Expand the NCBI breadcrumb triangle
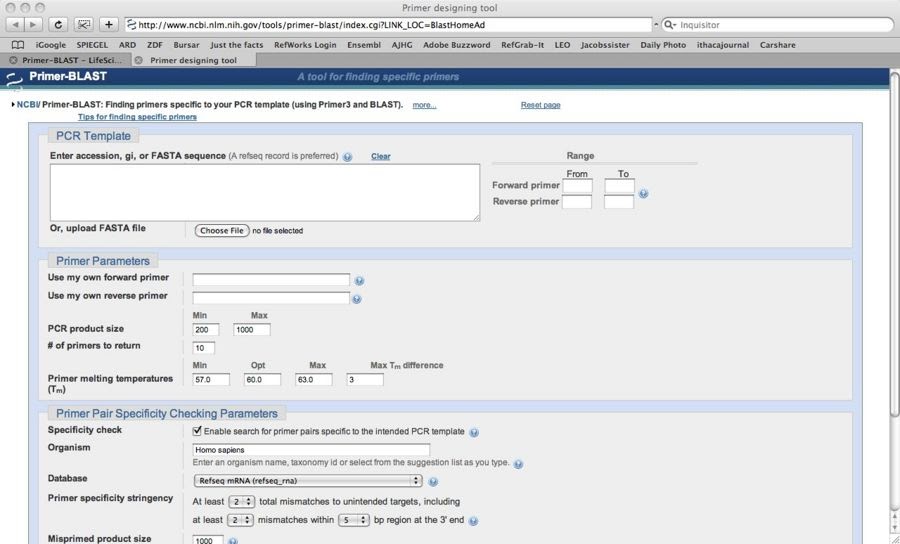This screenshot has width=900, height=544. [x=13, y=104]
